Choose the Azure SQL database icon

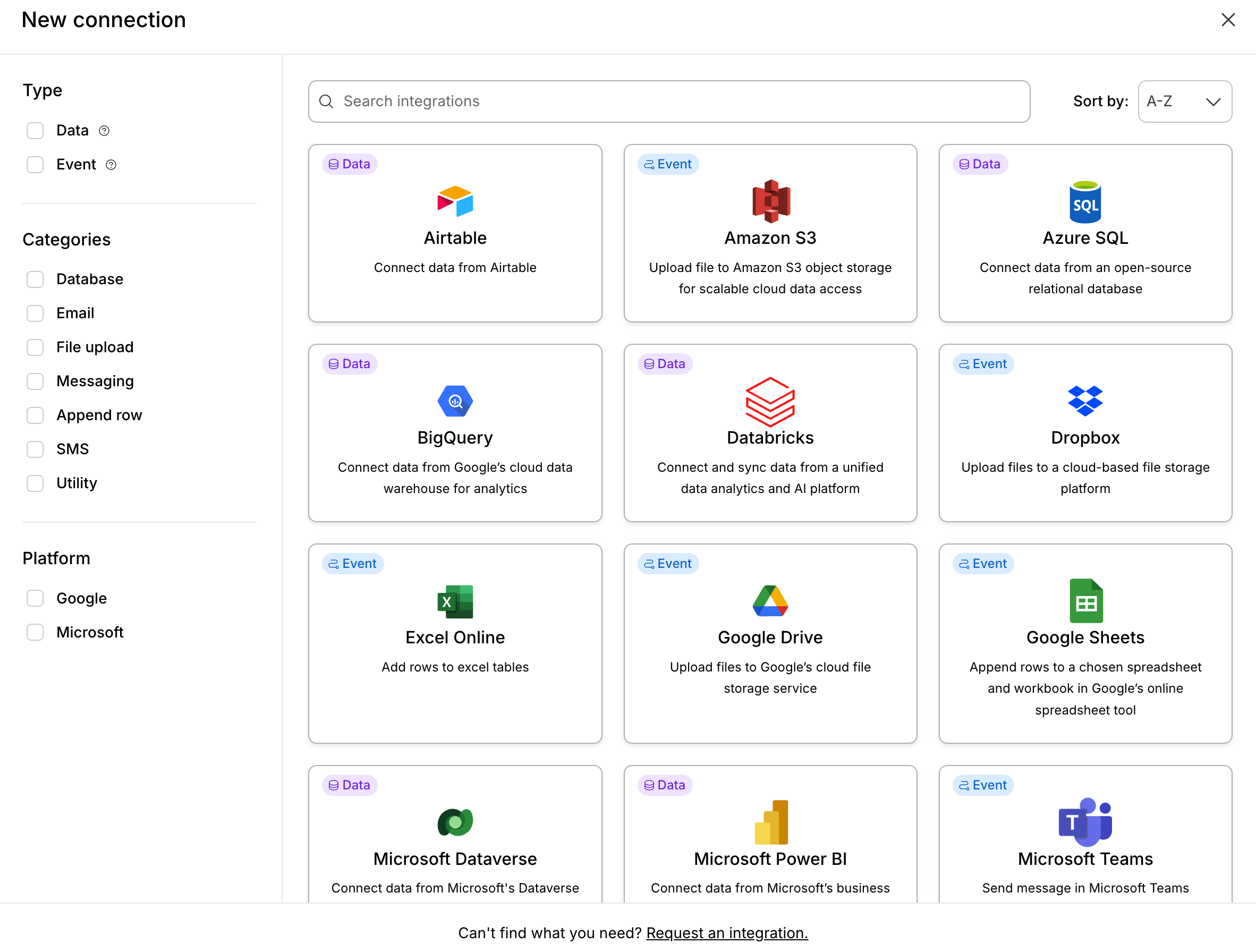(1084, 201)
